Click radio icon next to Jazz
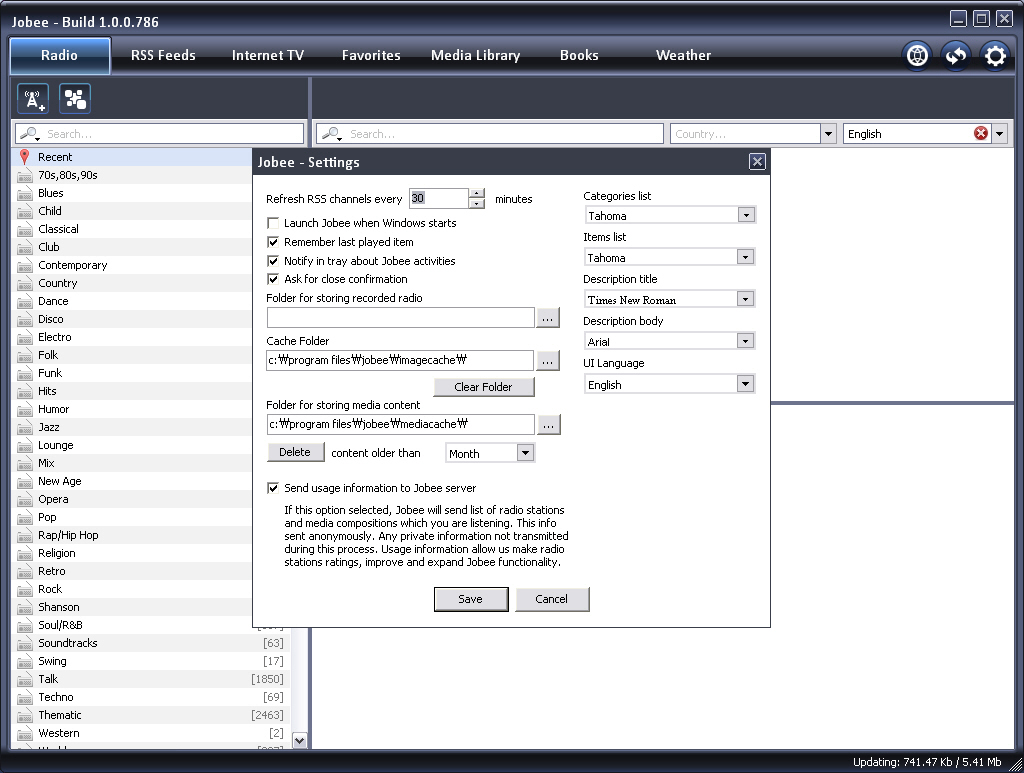1024x773 pixels. [24, 427]
